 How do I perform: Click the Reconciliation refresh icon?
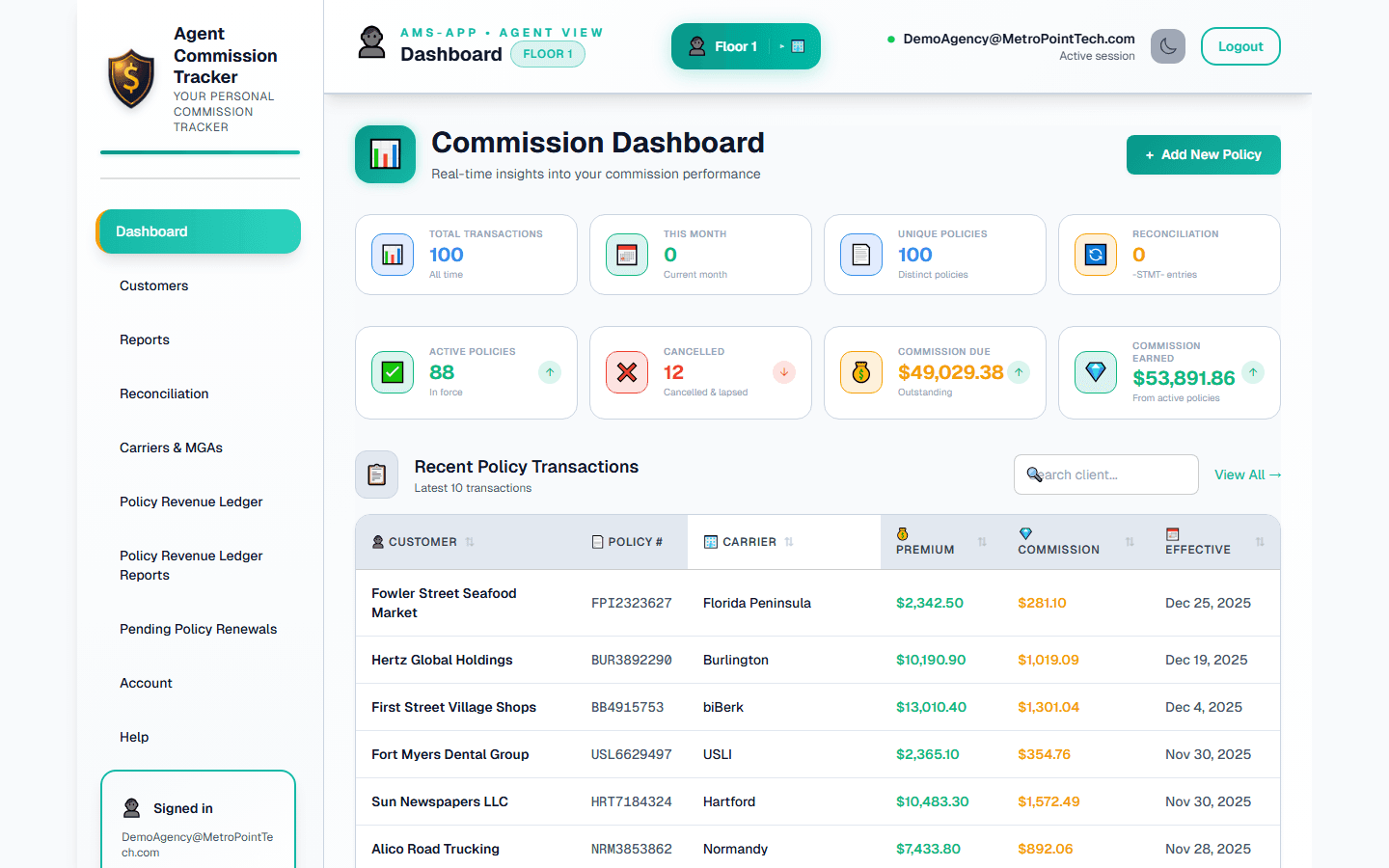tap(1095, 254)
